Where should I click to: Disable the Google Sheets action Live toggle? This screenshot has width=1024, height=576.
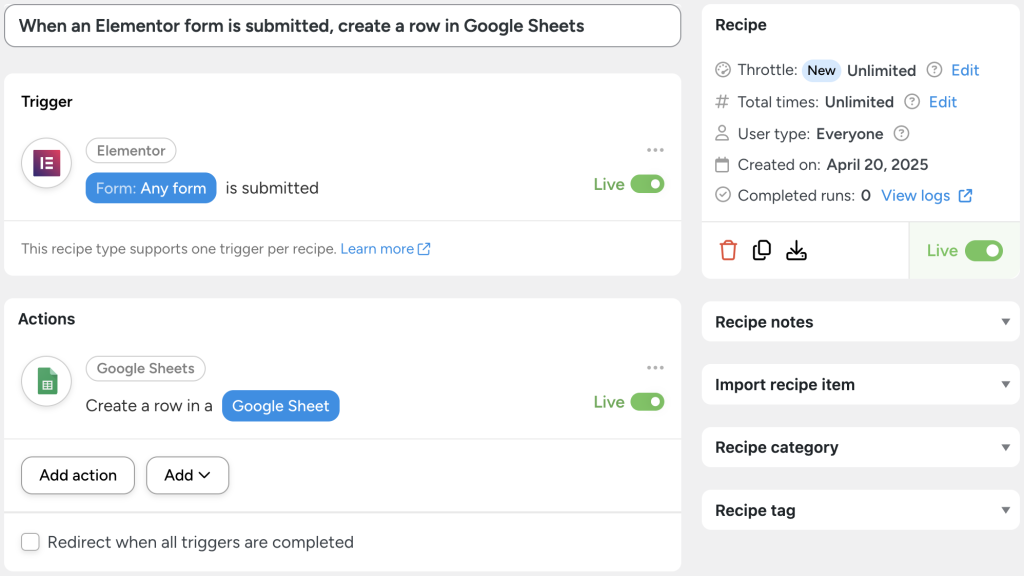[650, 401]
